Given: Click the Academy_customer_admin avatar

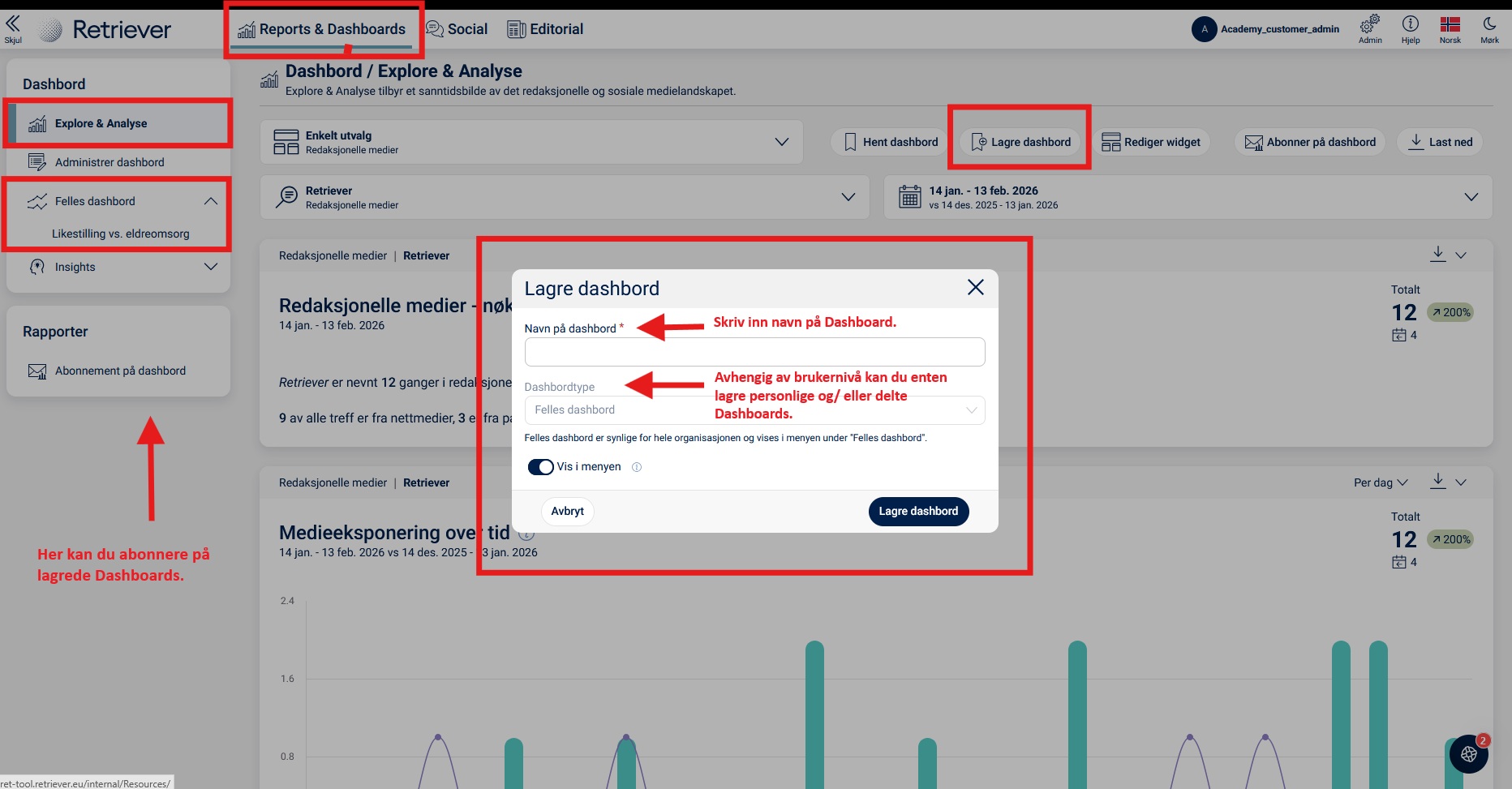Looking at the screenshot, I should (1204, 29).
